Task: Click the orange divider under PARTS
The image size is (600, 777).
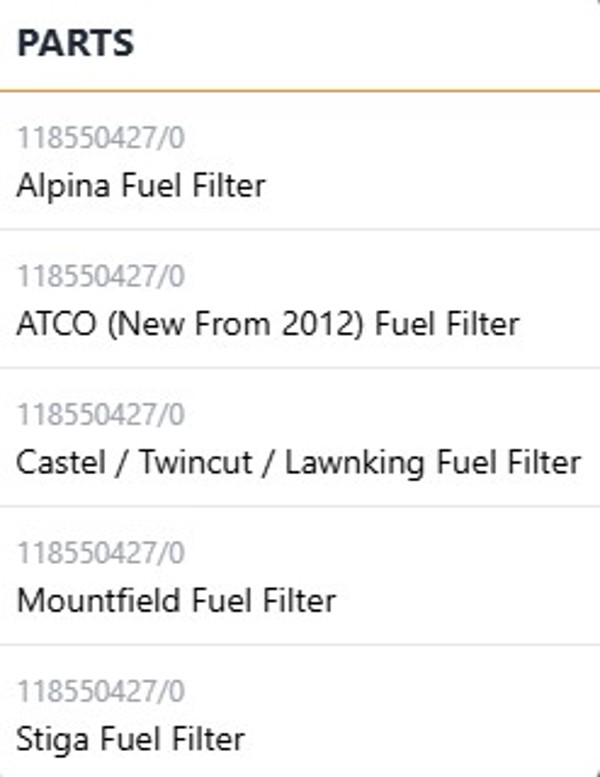Action: coord(300,91)
